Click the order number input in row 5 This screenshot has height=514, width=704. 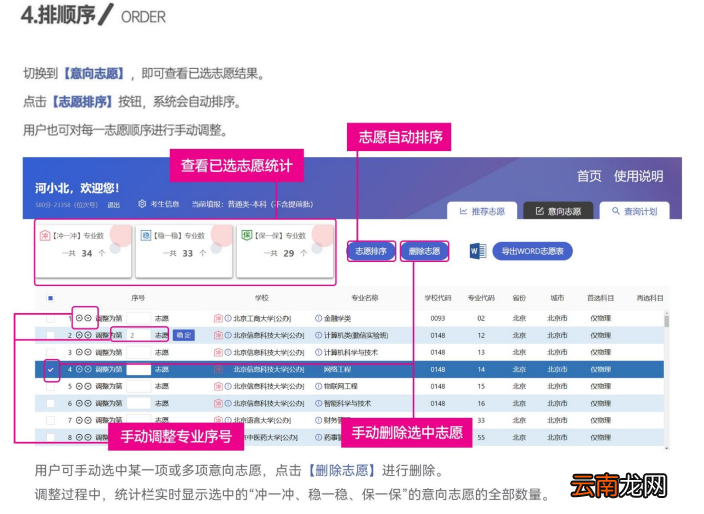[139, 387]
